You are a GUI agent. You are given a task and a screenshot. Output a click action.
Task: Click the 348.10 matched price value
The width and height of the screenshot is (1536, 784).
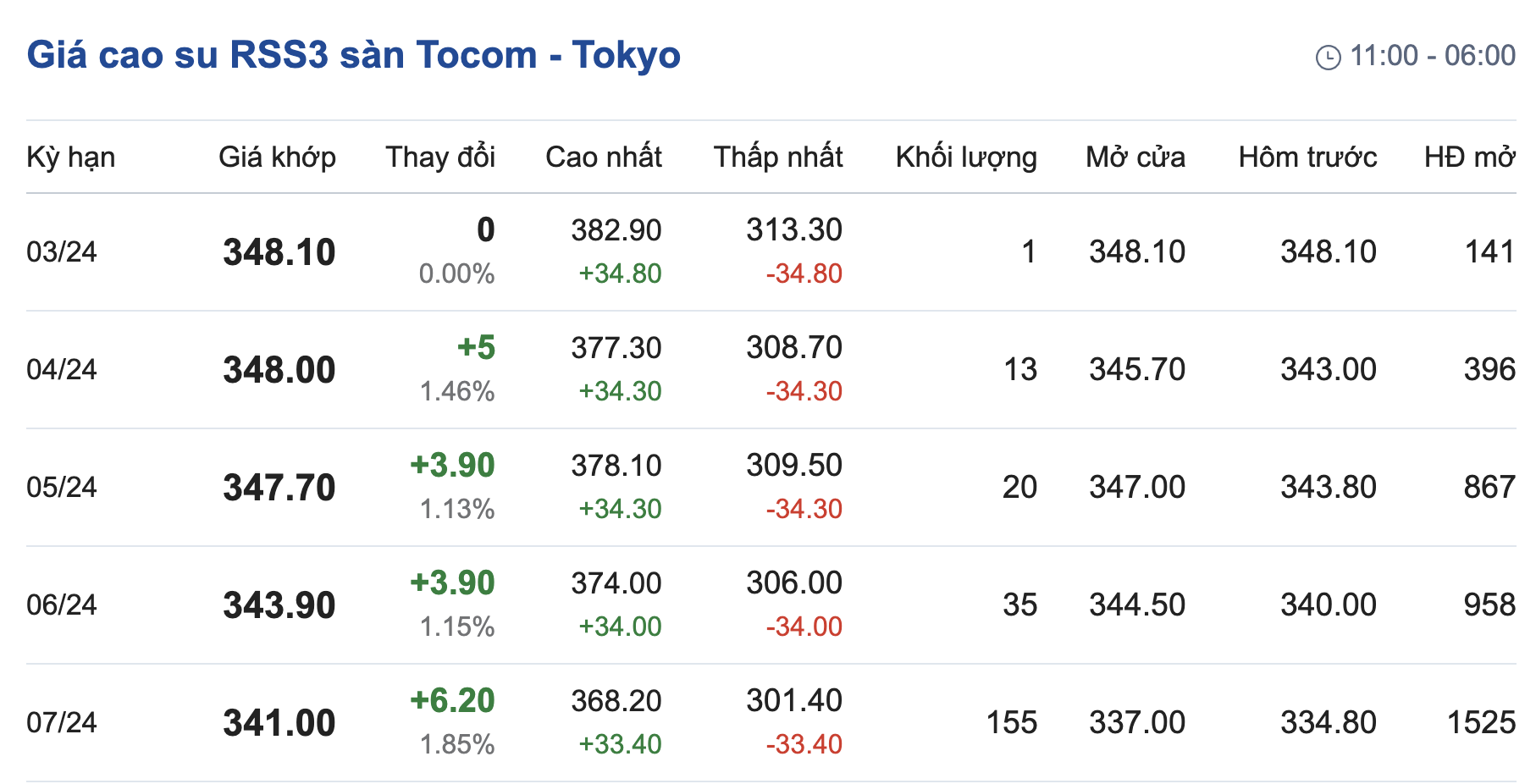[279, 252]
